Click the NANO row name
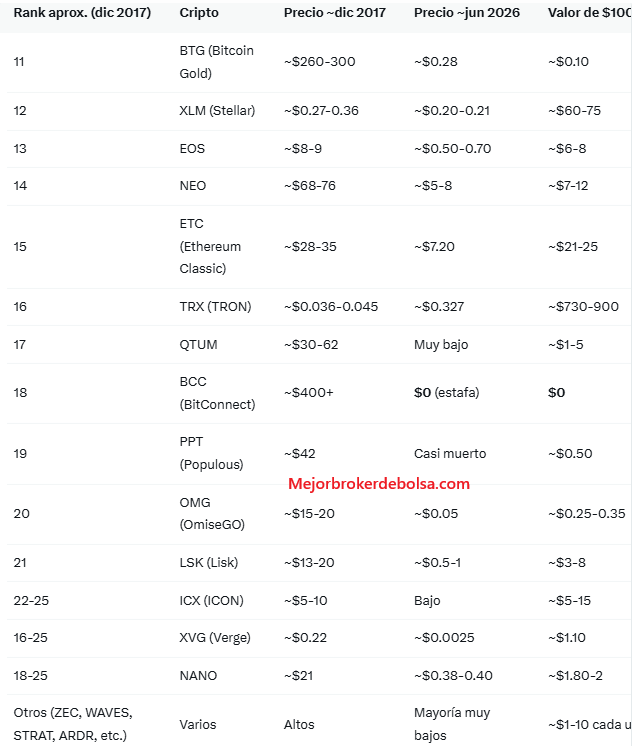The width and height of the screenshot is (637, 746). point(198,676)
